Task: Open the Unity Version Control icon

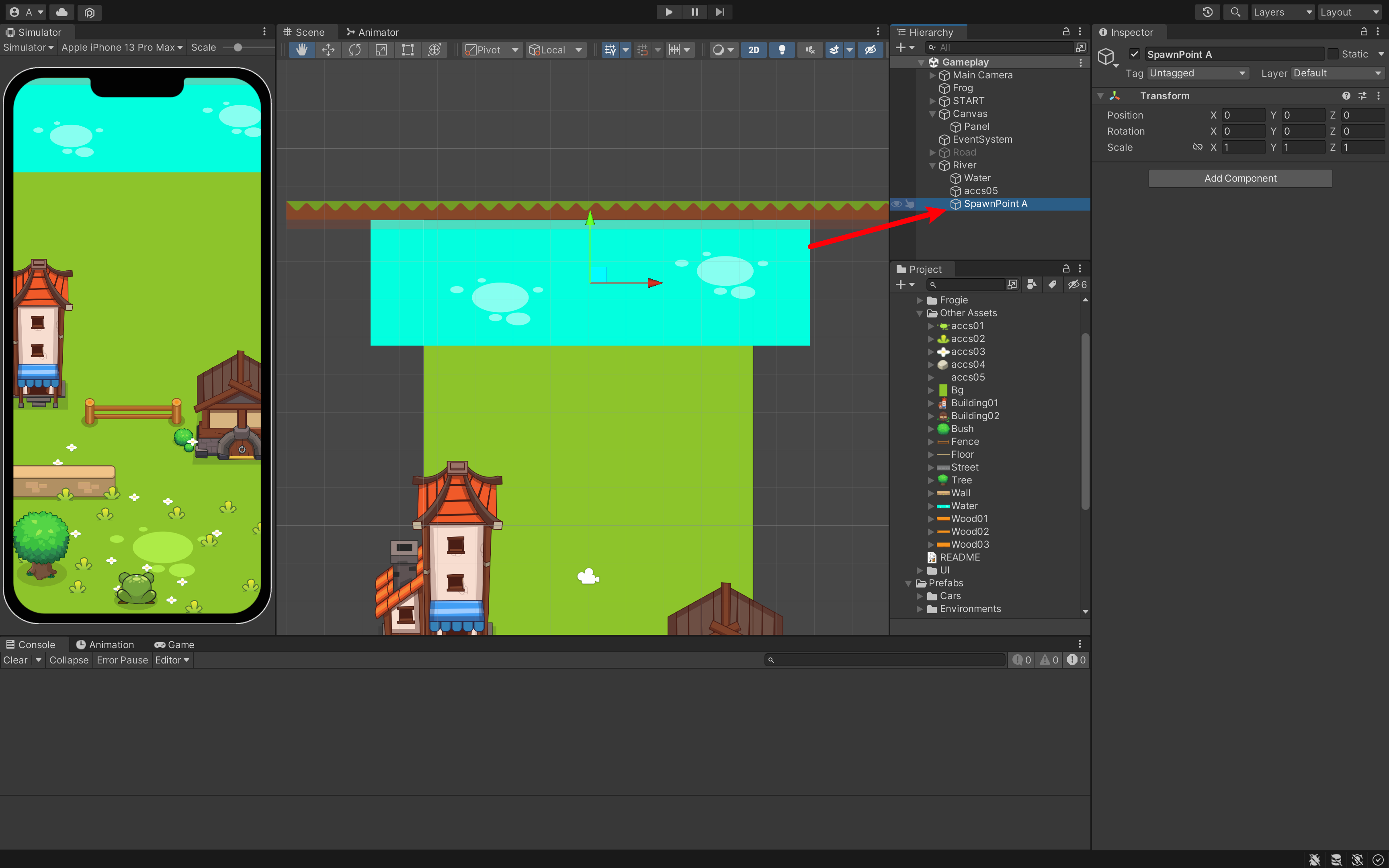Action: [x=90, y=12]
